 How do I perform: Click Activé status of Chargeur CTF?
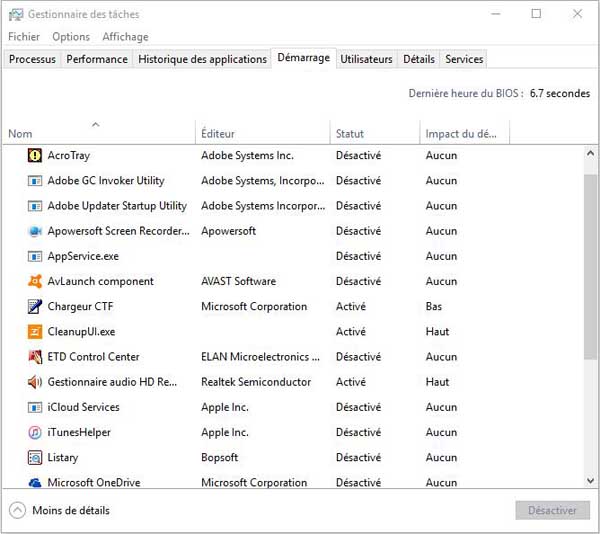[351, 306]
